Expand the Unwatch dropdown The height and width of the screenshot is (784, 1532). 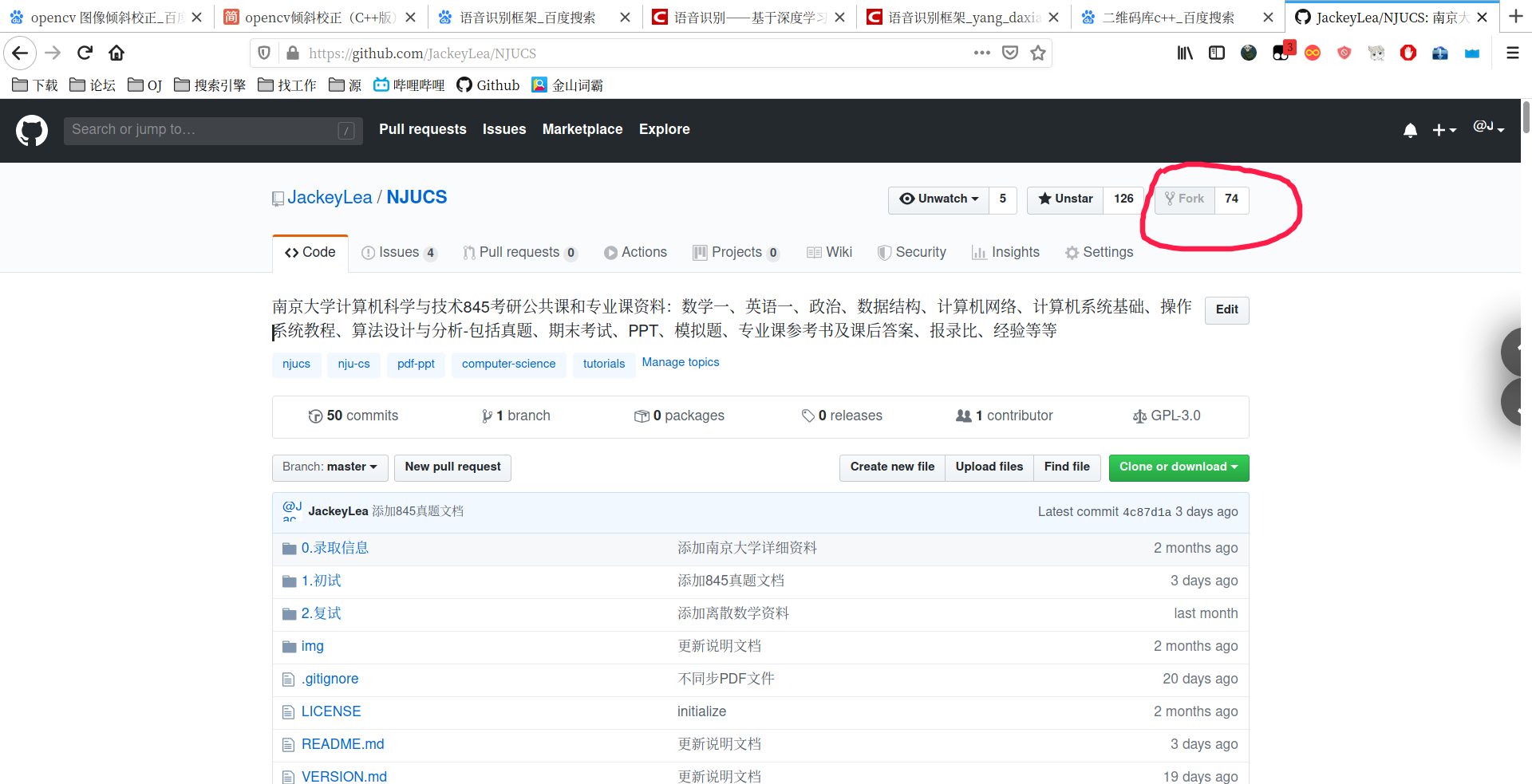point(938,199)
